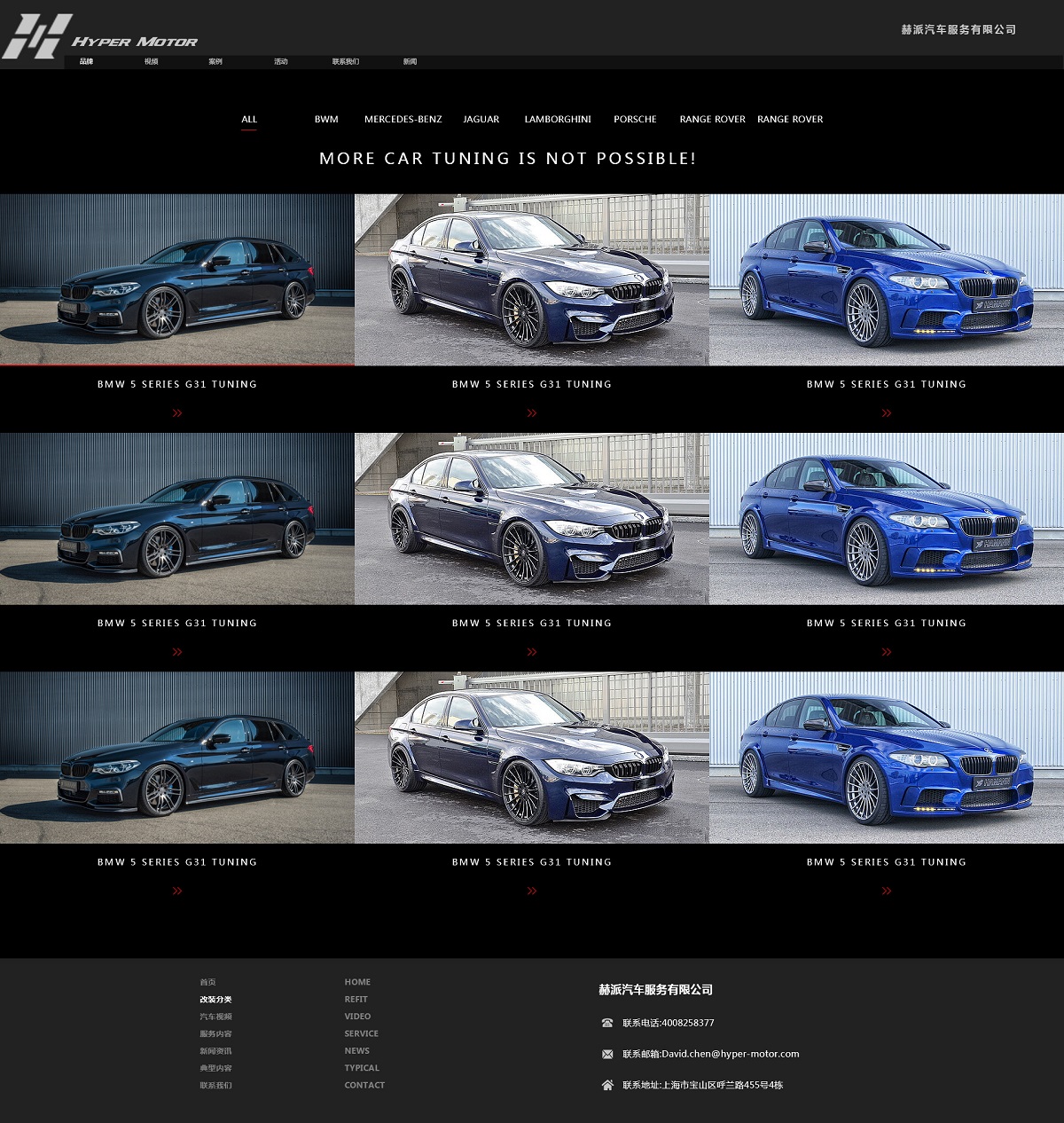
Task: Show only PORSCHE tuning cars
Action: tap(635, 119)
